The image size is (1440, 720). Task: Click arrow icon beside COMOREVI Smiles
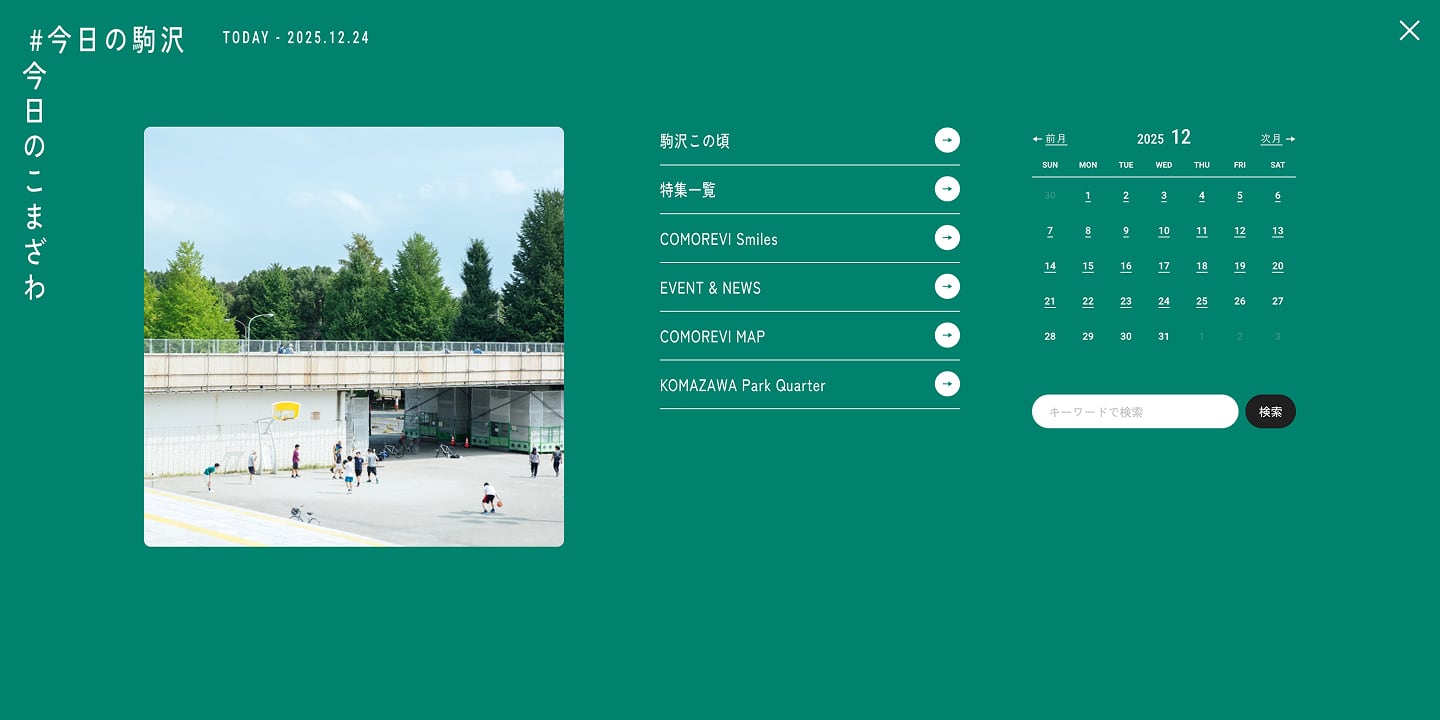[946, 238]
